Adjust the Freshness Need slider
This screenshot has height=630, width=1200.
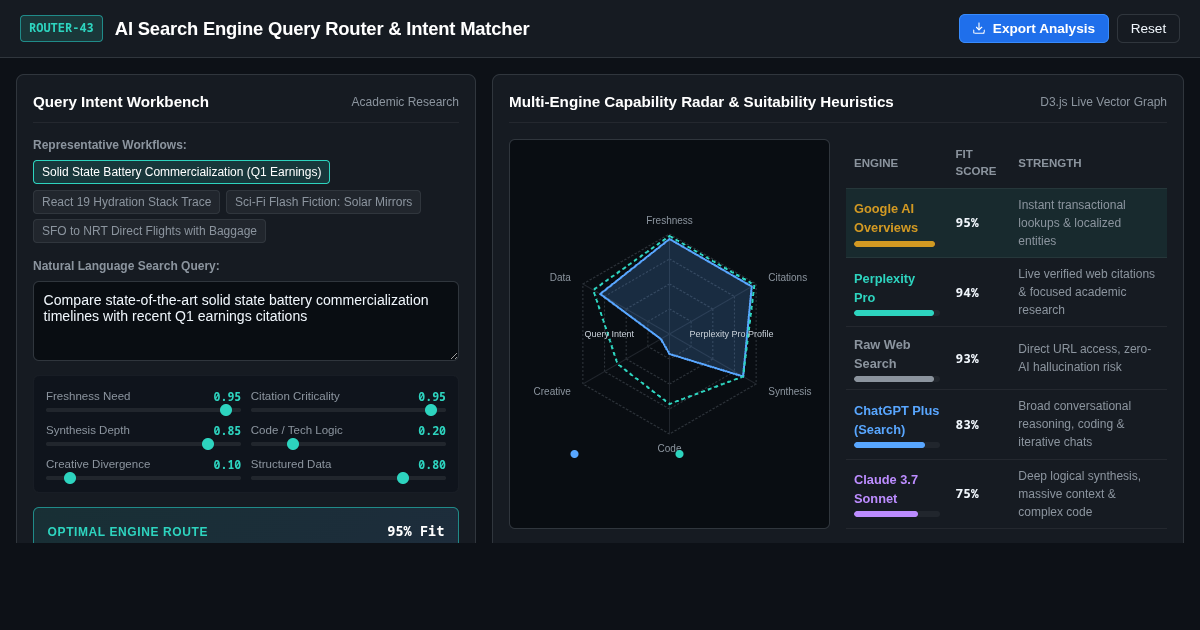pyautogui.click(x=143, y=410)
